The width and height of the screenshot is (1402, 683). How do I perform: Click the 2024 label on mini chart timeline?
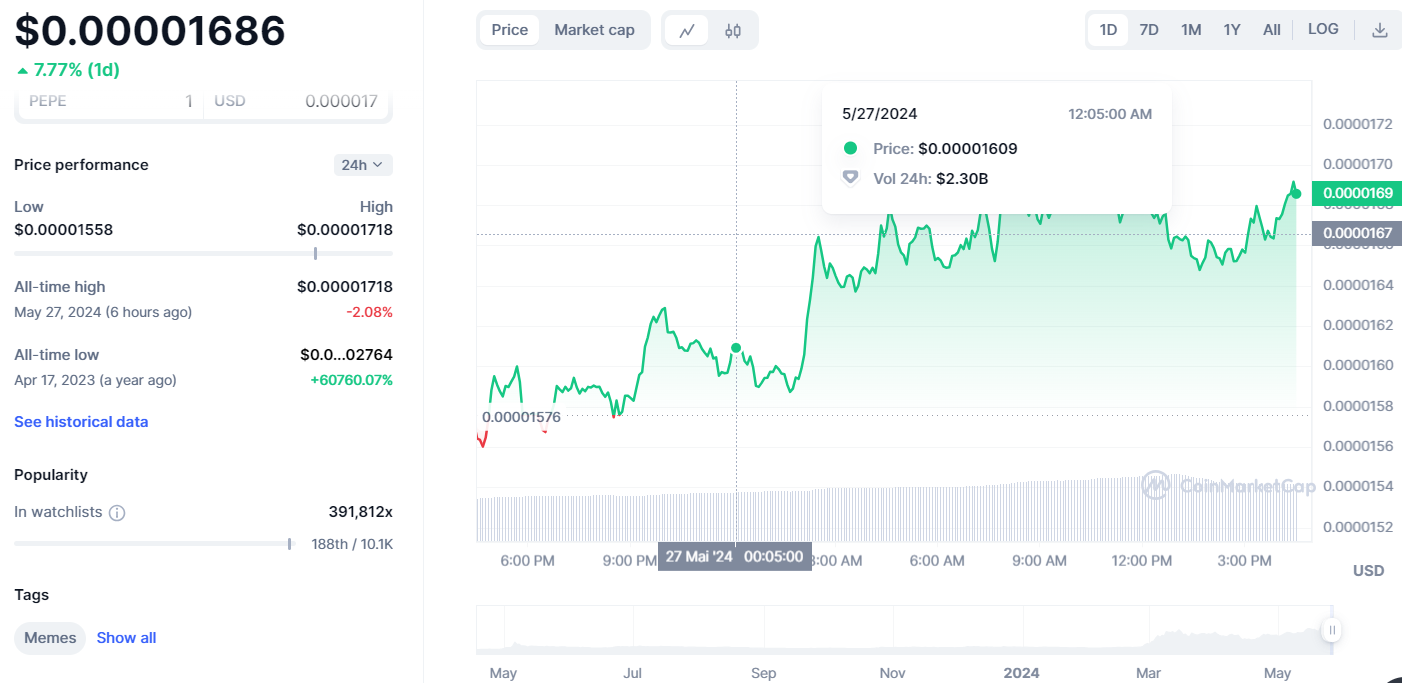1021,673
